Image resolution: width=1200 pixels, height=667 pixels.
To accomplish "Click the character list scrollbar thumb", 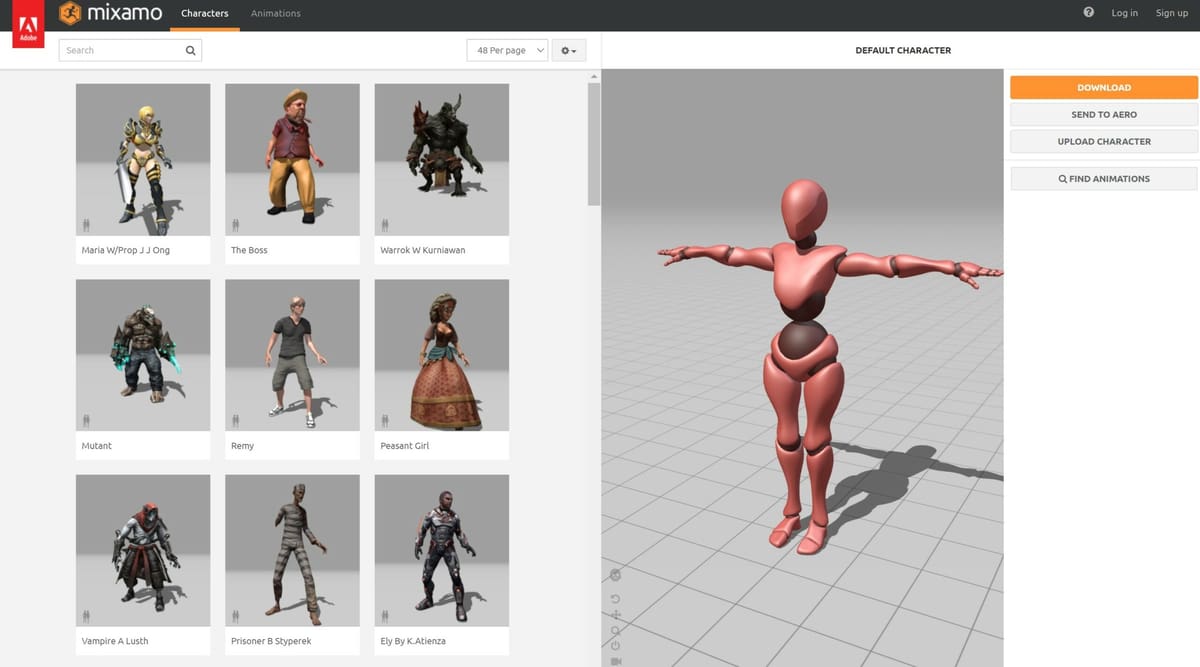I will pos(594,144).
